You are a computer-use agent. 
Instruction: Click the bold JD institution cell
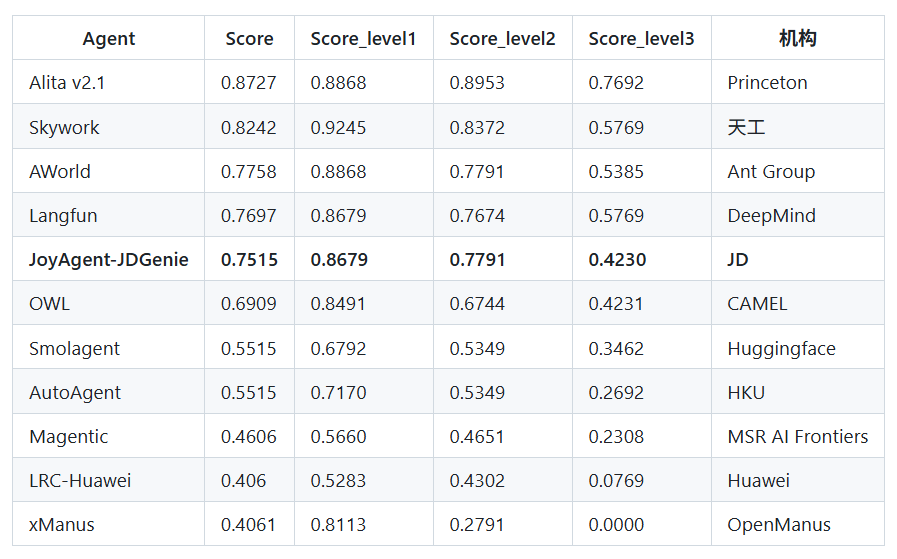[x=797, y=259]
